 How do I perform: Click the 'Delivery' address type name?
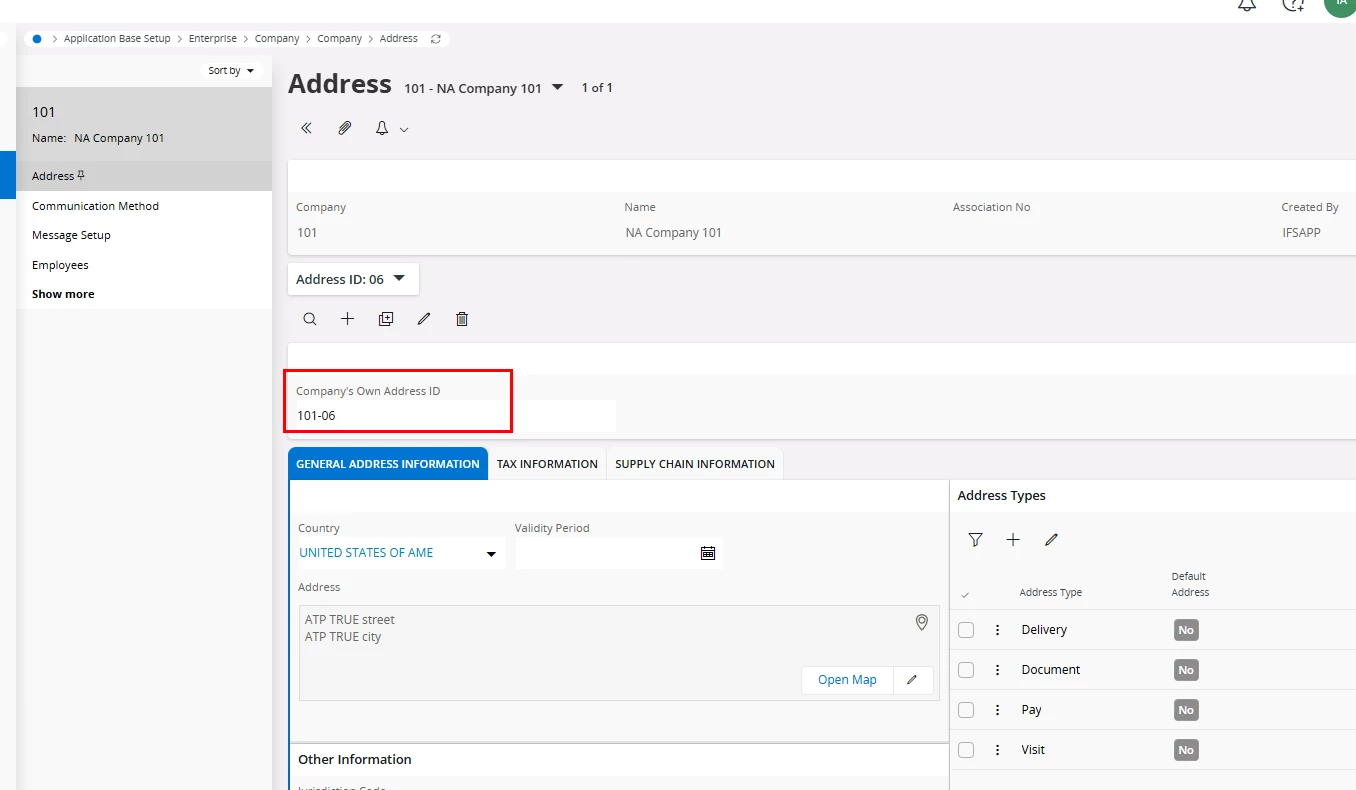[1044, 630]
